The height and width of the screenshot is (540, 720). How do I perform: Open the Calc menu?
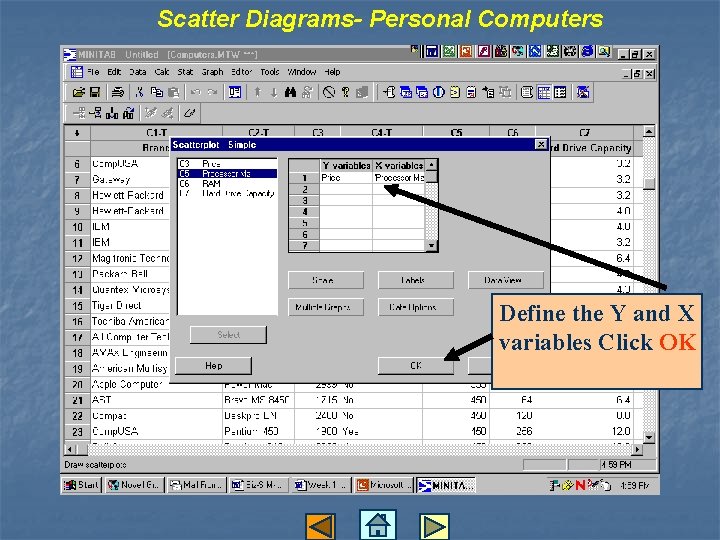click(x=162, y=72)
